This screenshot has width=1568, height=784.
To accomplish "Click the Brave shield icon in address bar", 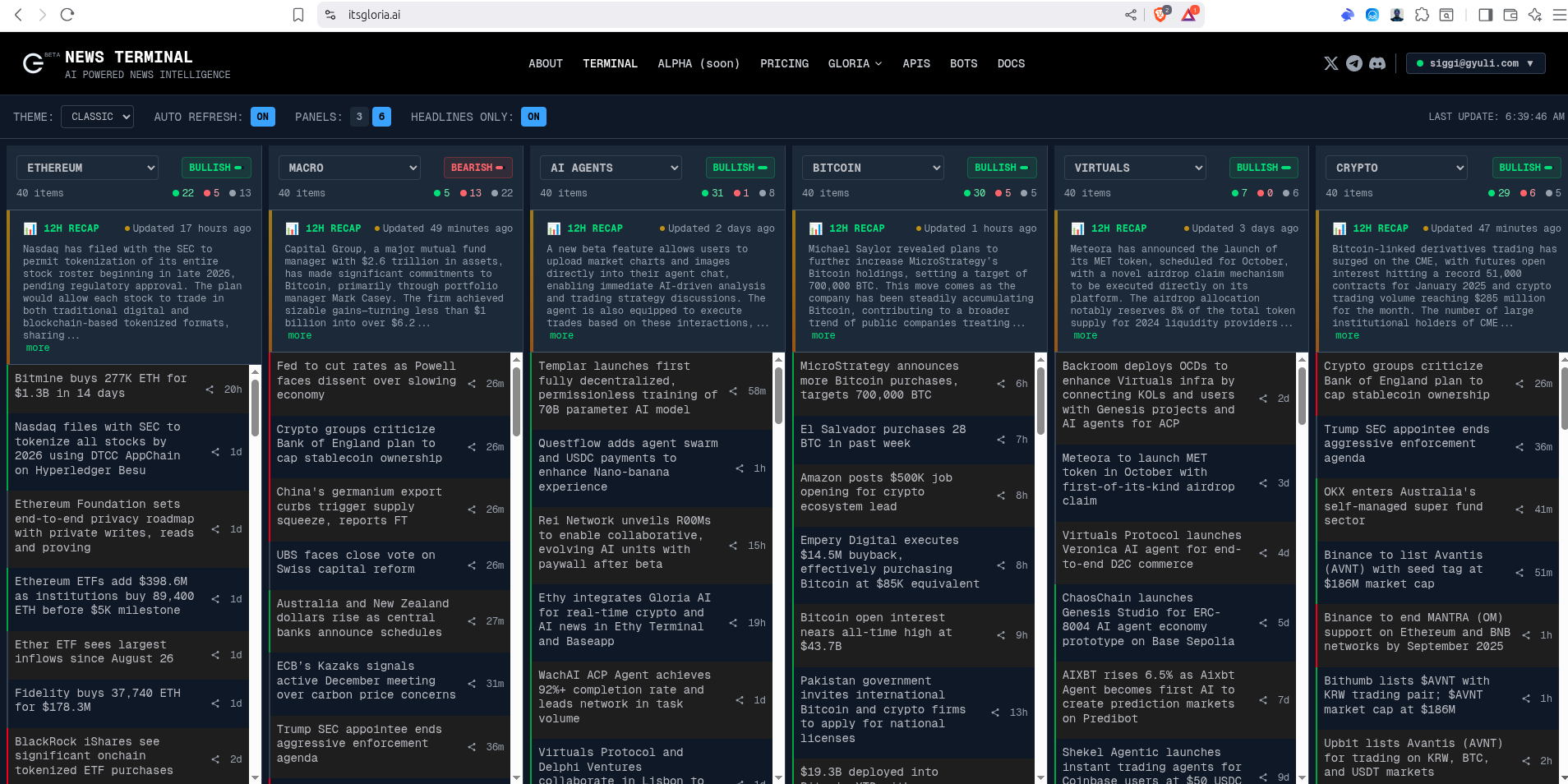I will (x=1160, y=15).
